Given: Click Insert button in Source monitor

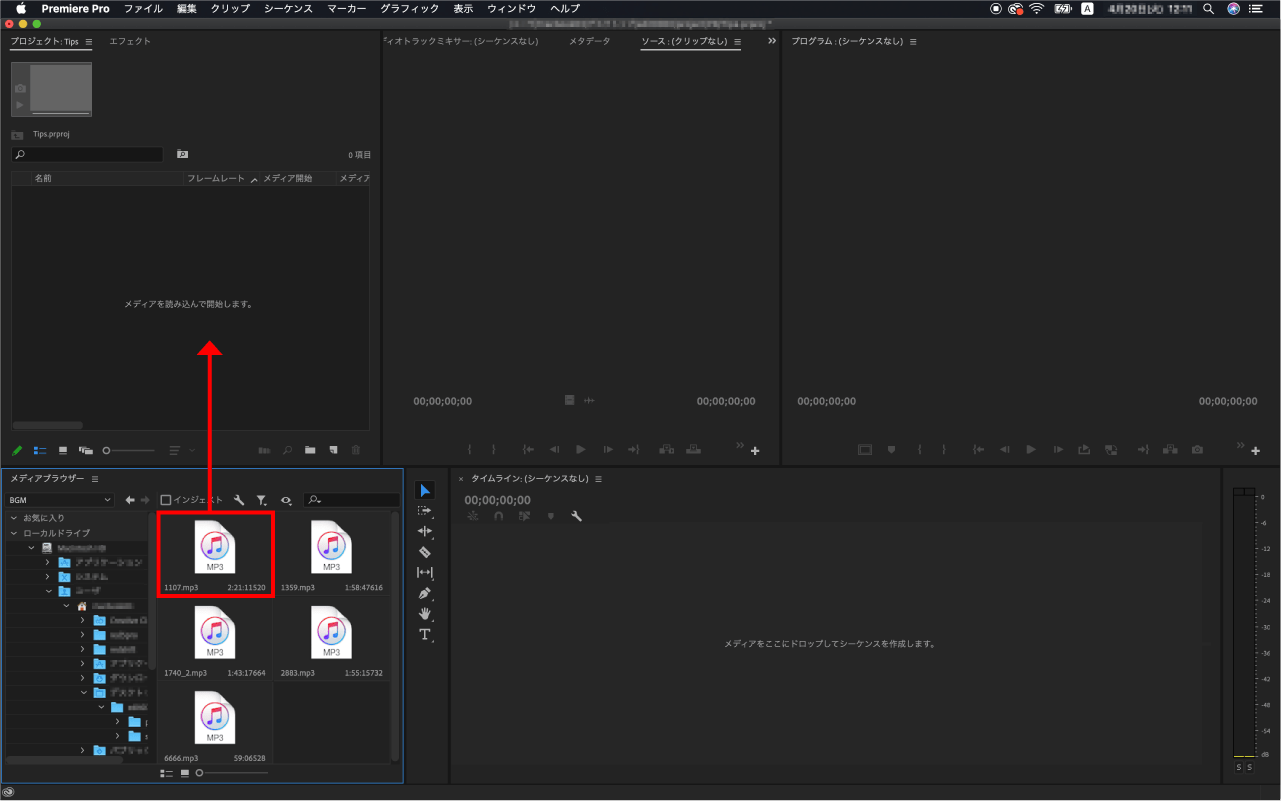Looking at the screenshot, I should [x=666, y=450].
